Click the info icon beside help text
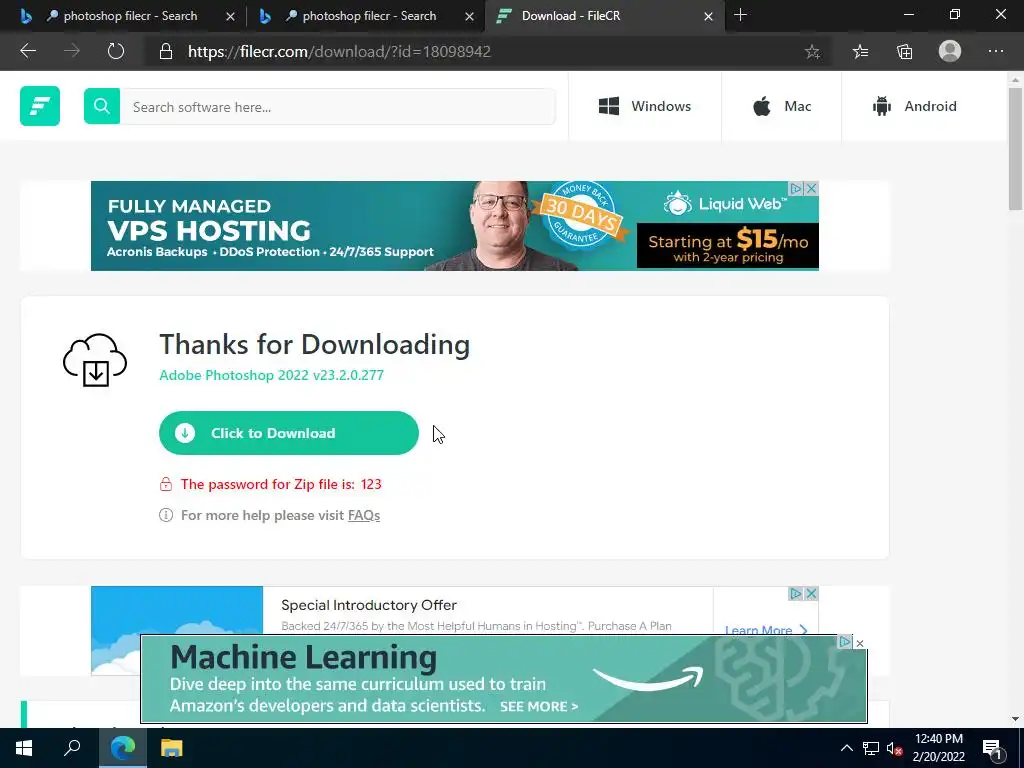 pos(166,515)
